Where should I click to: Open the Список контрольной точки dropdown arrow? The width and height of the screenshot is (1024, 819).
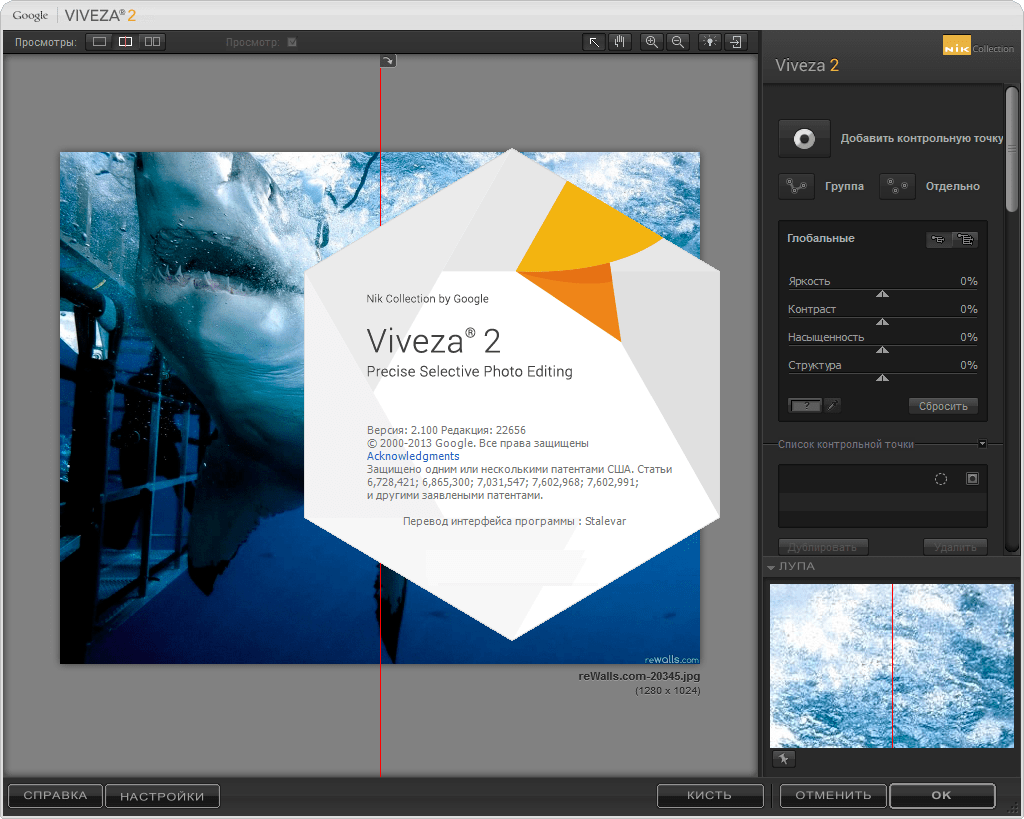[982, 444]
